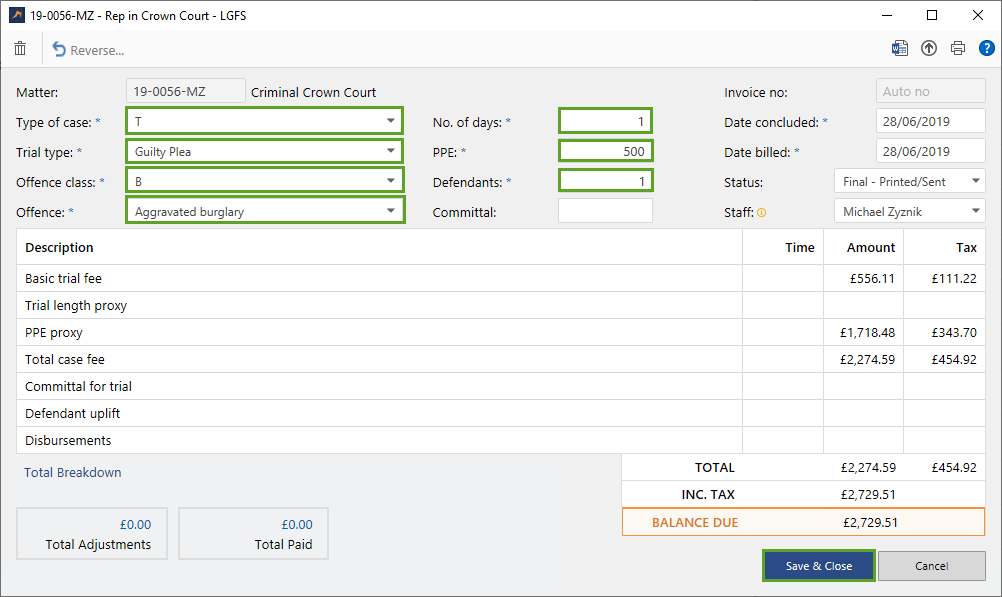The width and height of the screenshot is (1002, 597).
Task: Click the app logo in title bar
Action: (15, 15)
